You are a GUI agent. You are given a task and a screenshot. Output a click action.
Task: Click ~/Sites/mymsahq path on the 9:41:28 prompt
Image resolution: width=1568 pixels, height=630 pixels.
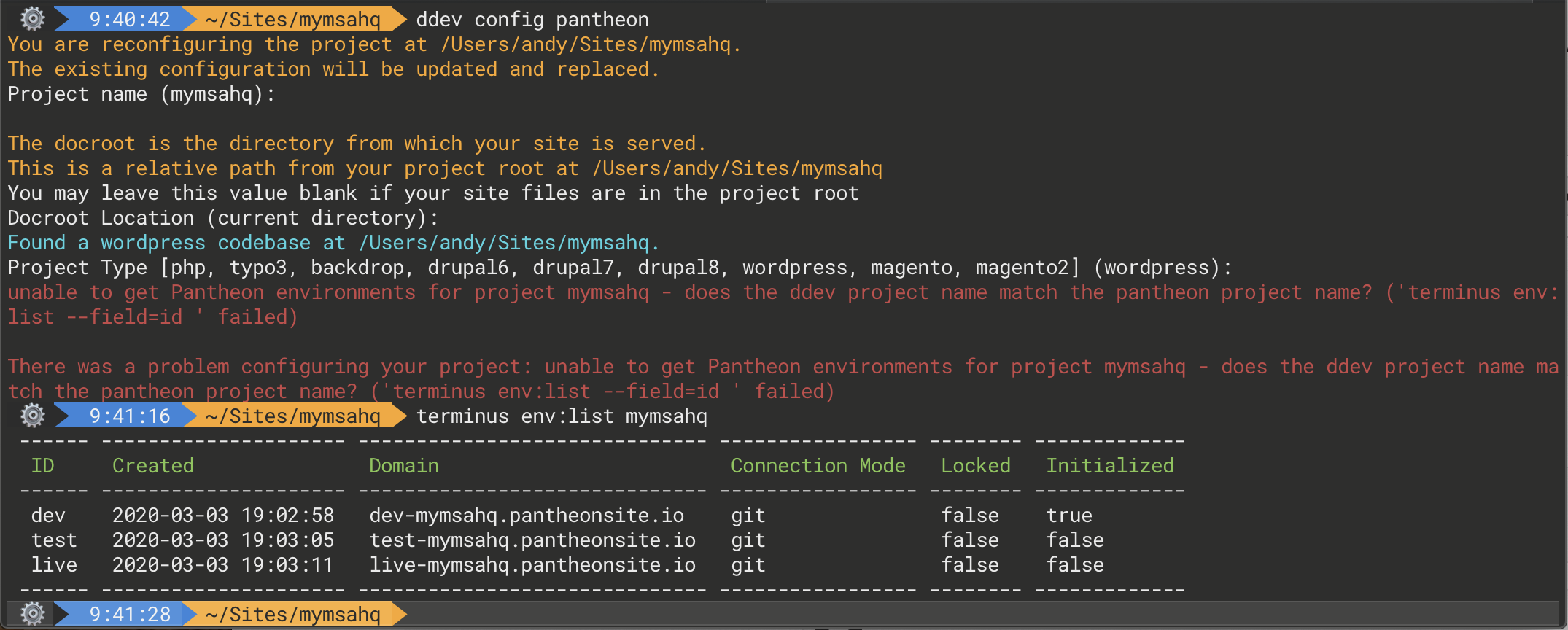tap(293, 614)
